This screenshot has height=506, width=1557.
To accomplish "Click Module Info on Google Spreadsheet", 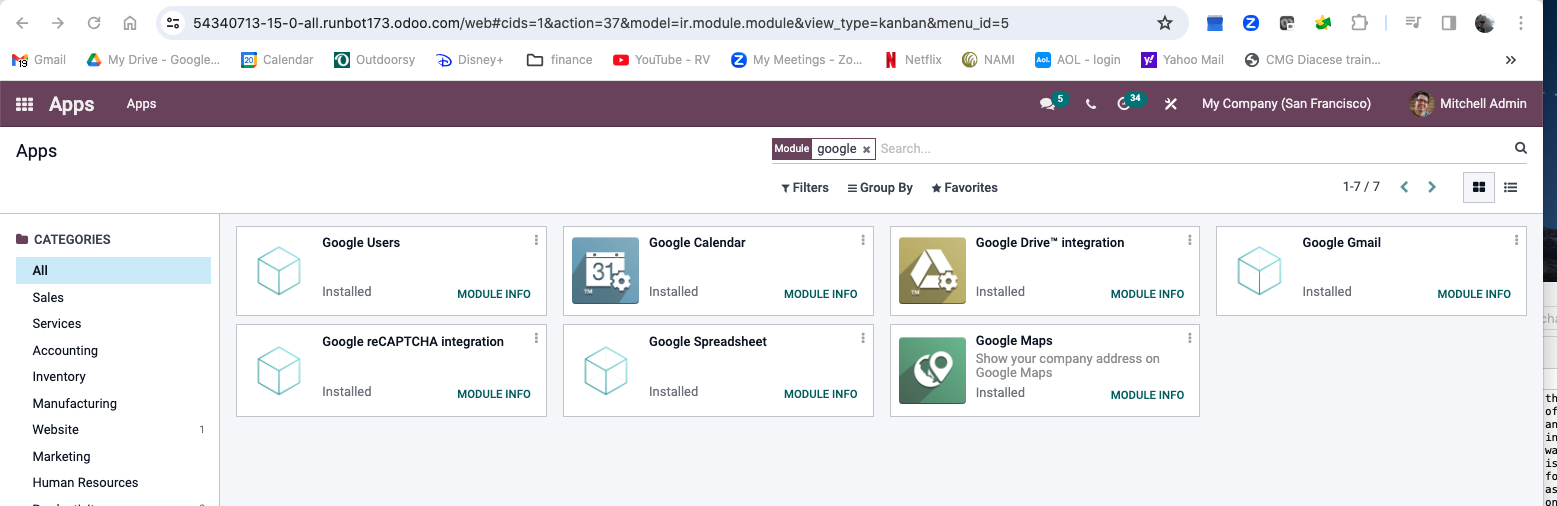I will click(x=821, y=394).
